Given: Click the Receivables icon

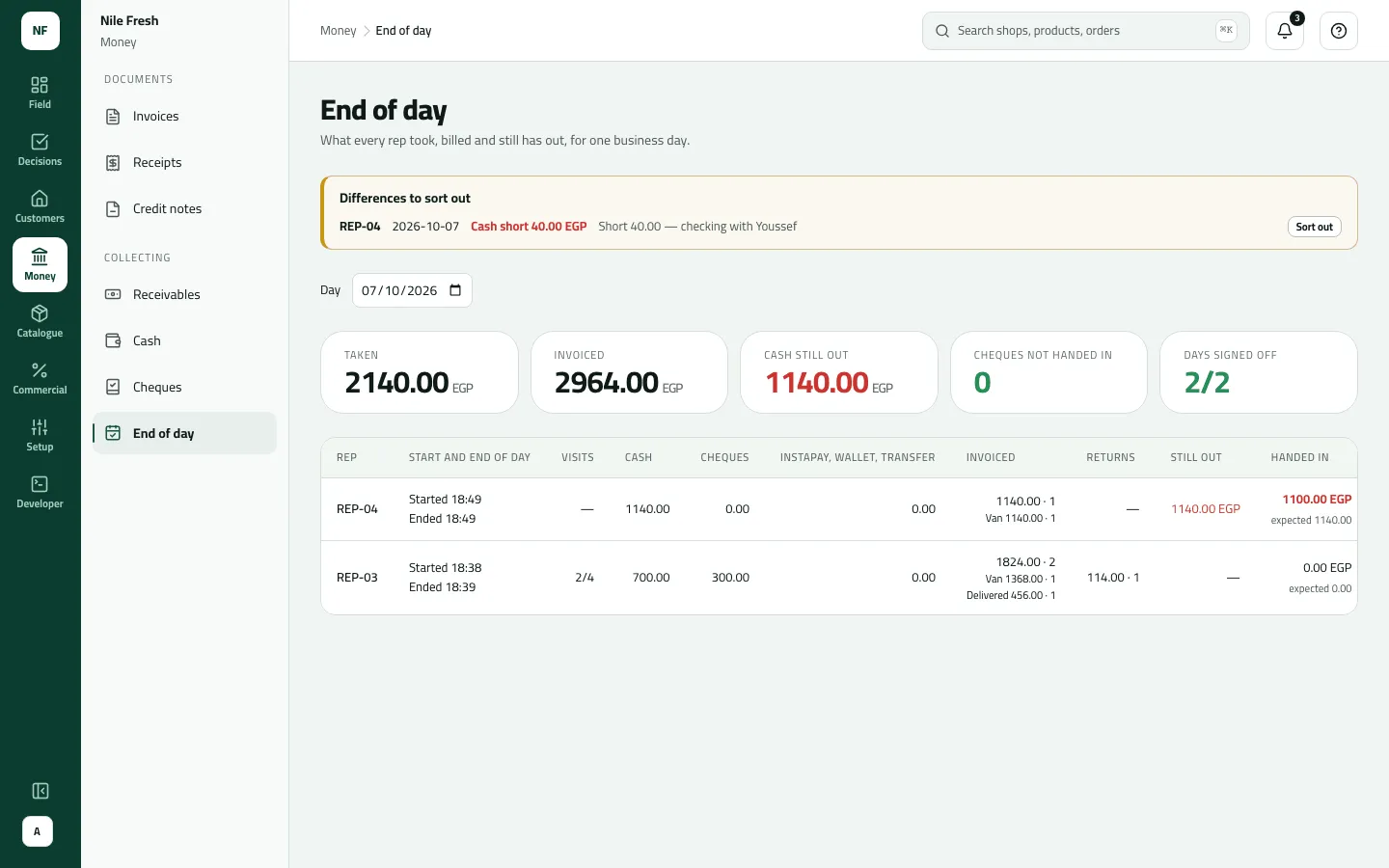Looking at the screenshot, I should pos(113,294).
